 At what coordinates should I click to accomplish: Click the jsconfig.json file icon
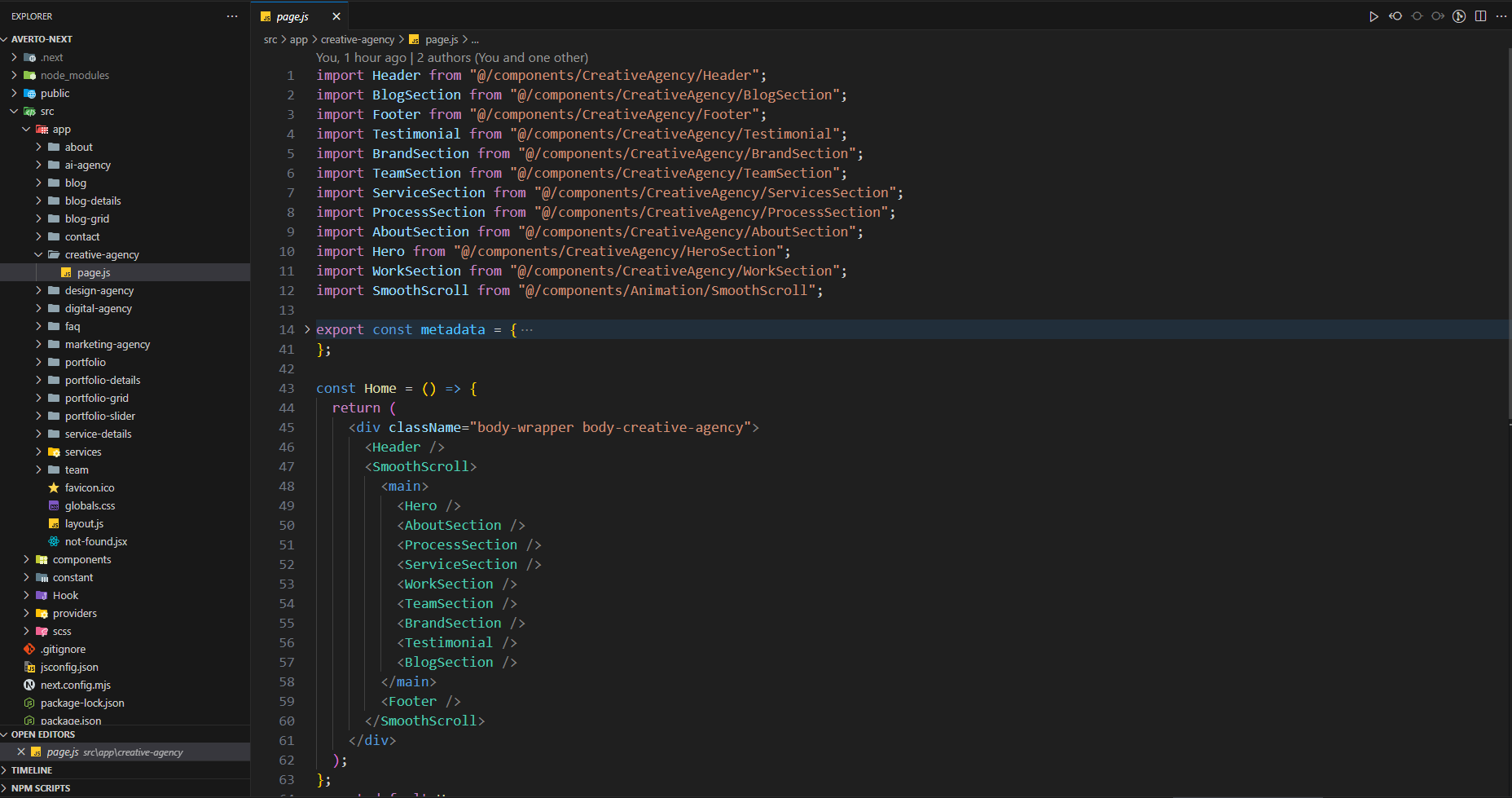click(x=29, y=667)
